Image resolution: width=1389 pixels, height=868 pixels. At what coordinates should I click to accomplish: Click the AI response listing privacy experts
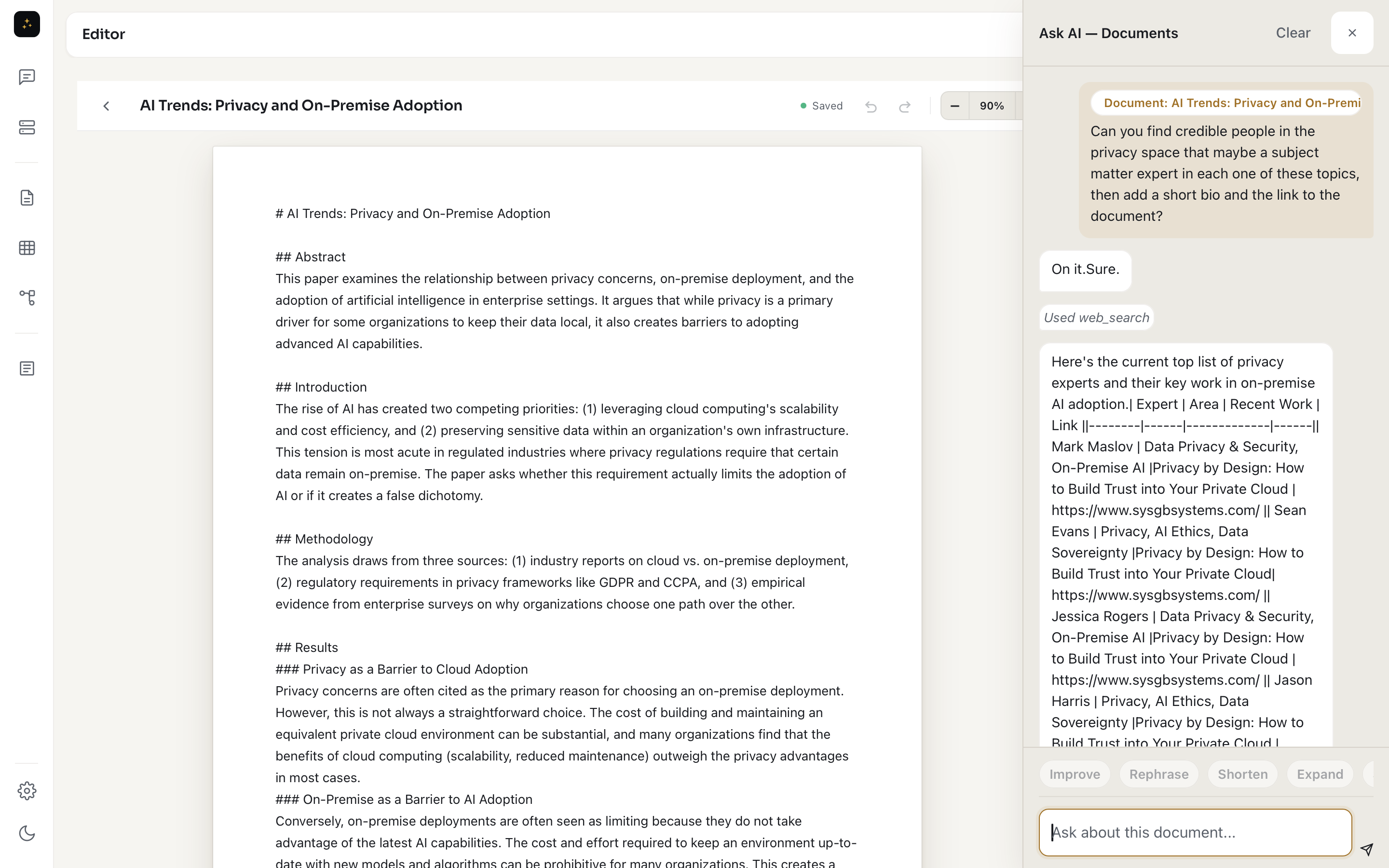coord(1185,544)
